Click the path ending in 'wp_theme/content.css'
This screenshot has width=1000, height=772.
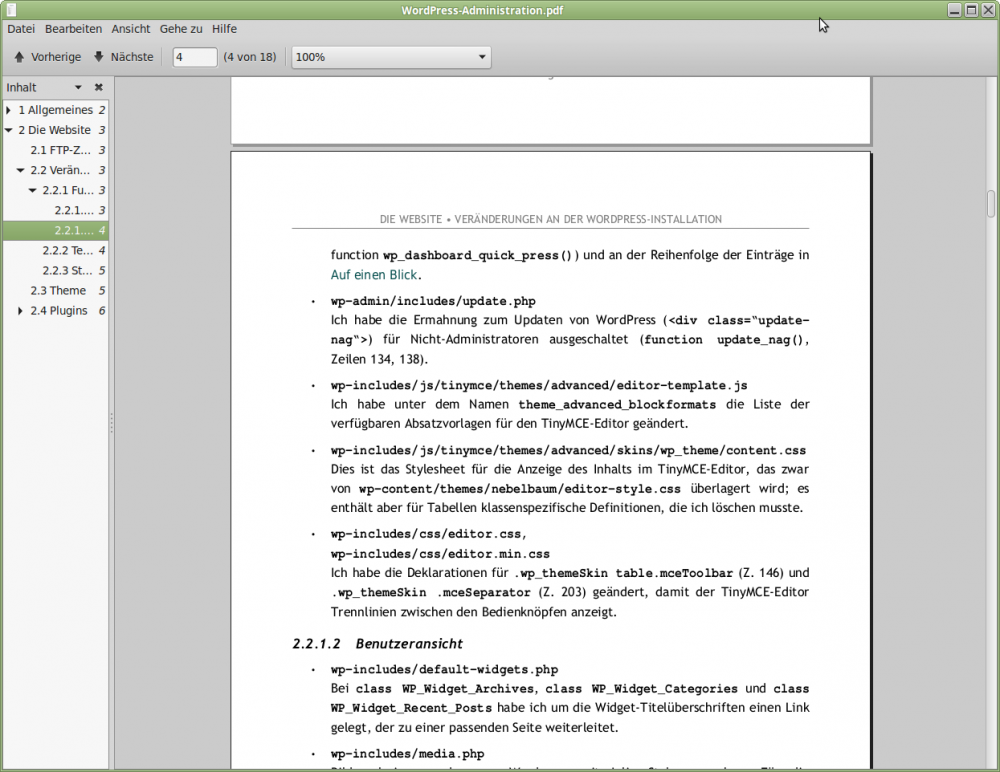click(568, 450)
